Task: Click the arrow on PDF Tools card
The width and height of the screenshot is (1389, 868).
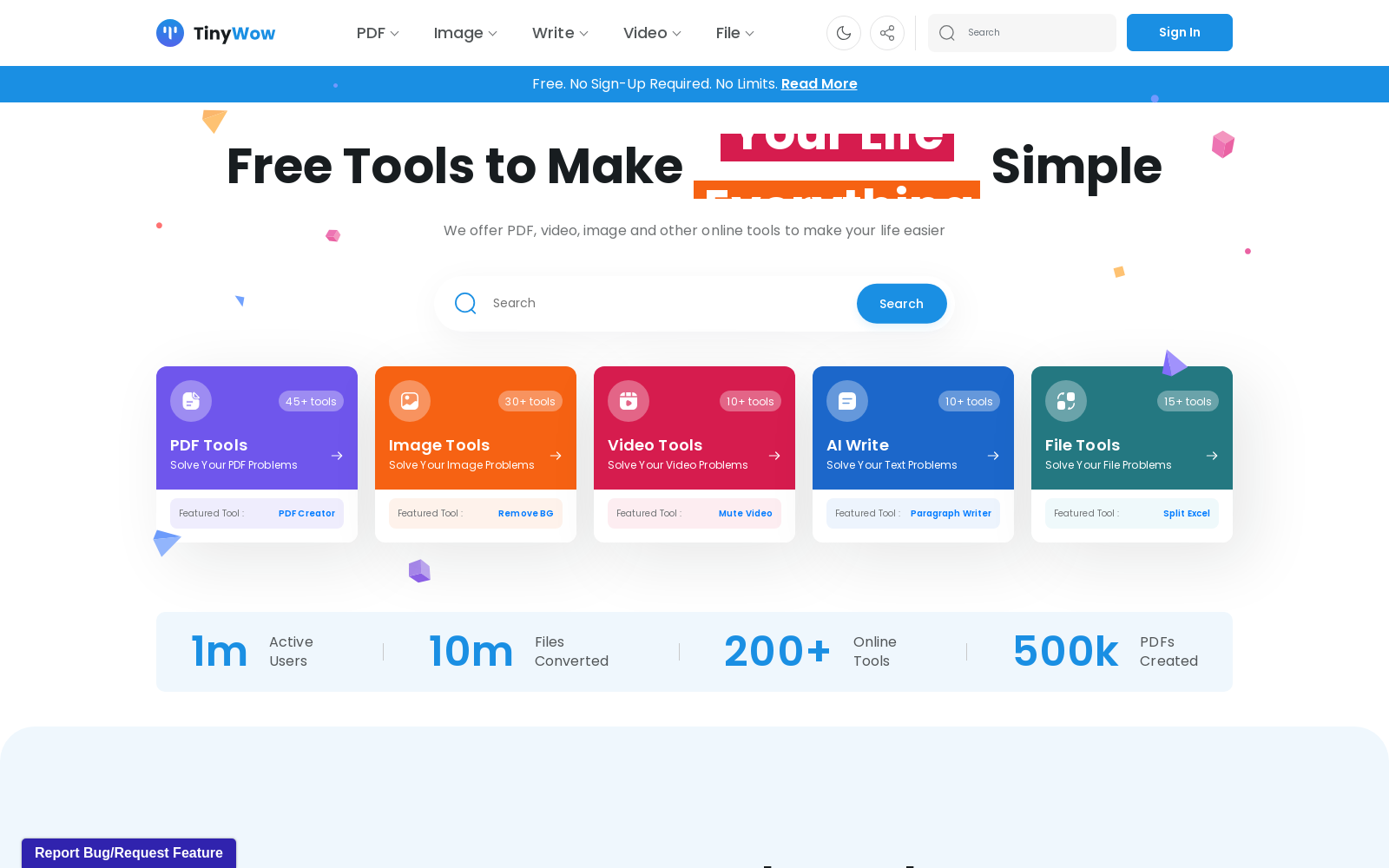Action: [337, 456]
